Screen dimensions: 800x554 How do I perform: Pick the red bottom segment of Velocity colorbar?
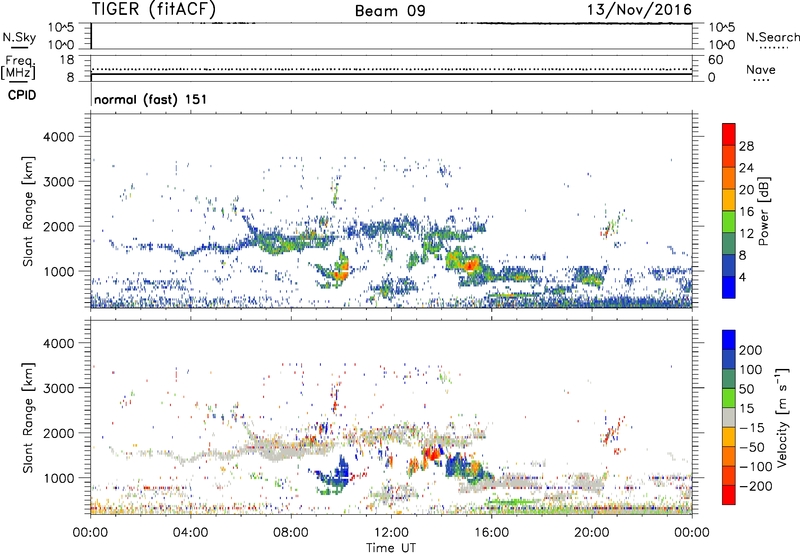point(729,495)
